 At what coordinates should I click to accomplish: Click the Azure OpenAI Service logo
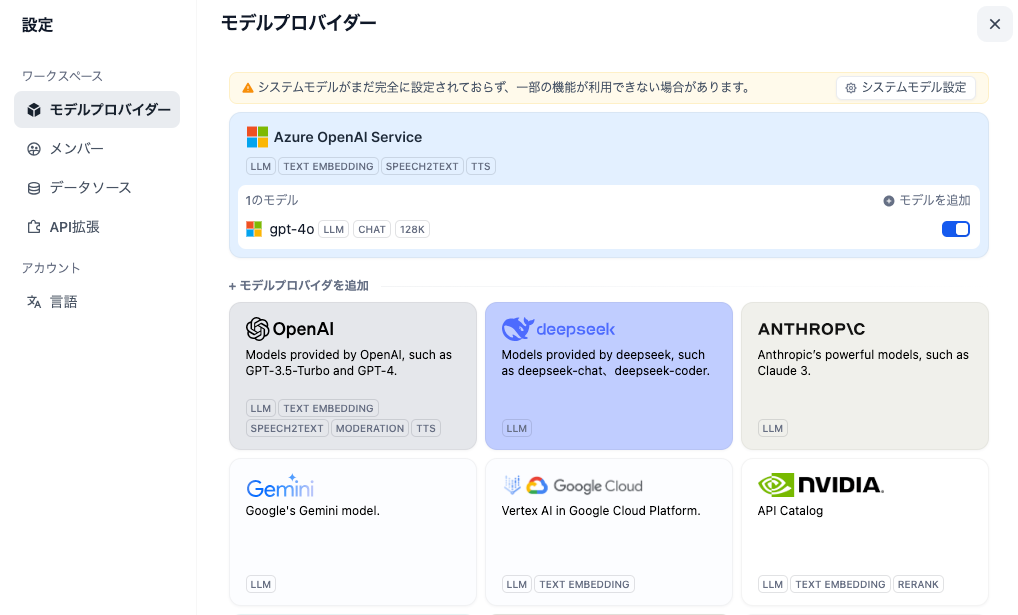[257, 137]
